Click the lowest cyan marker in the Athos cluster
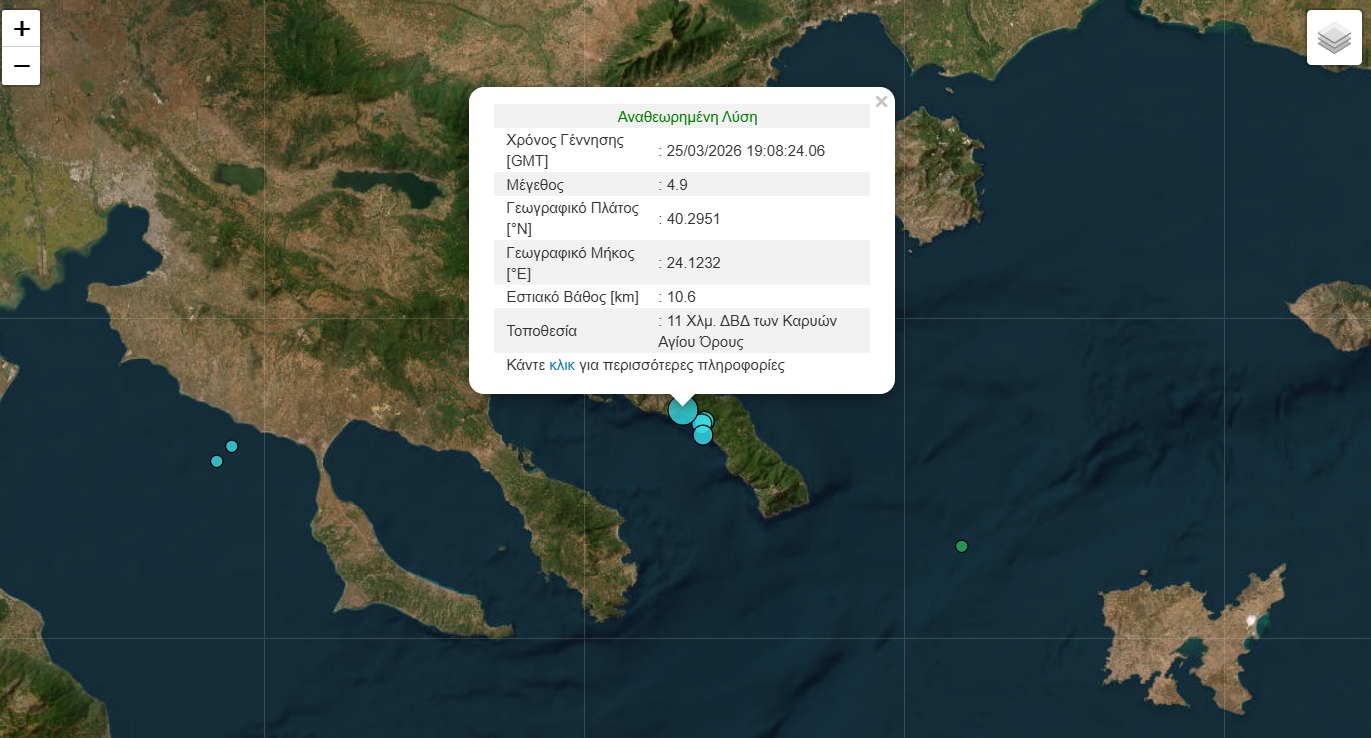This screenshot has width=1371, height=738. tap(703, 435)
